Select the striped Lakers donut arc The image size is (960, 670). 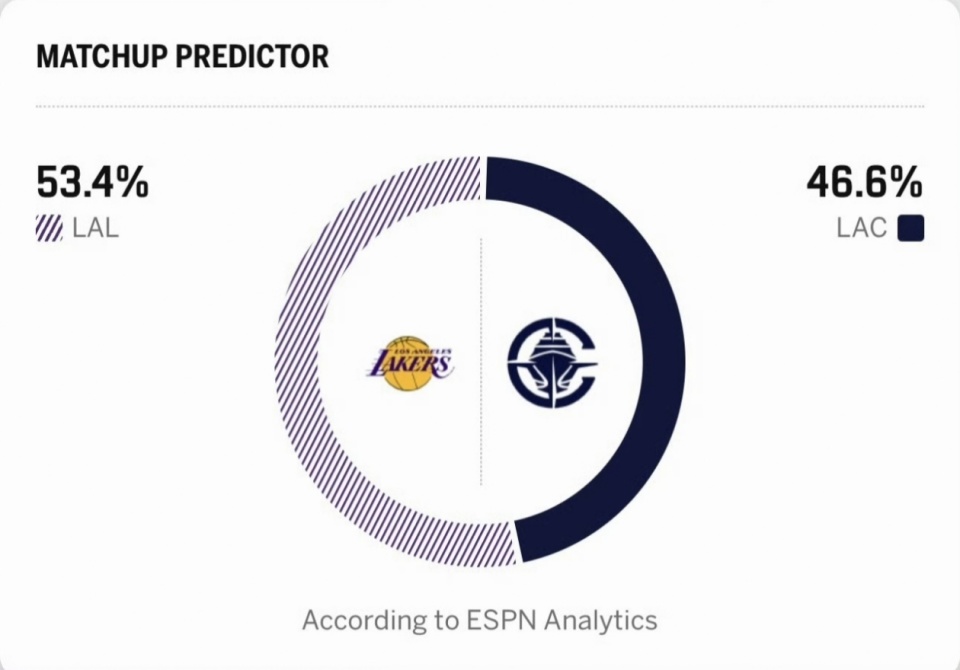point(296,360)
